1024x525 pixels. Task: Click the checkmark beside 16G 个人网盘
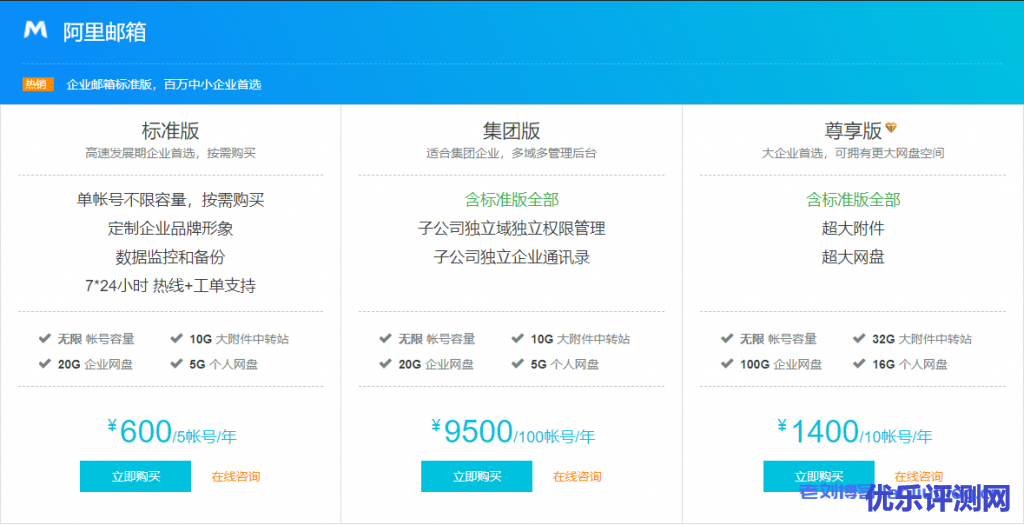pos(859,364)
